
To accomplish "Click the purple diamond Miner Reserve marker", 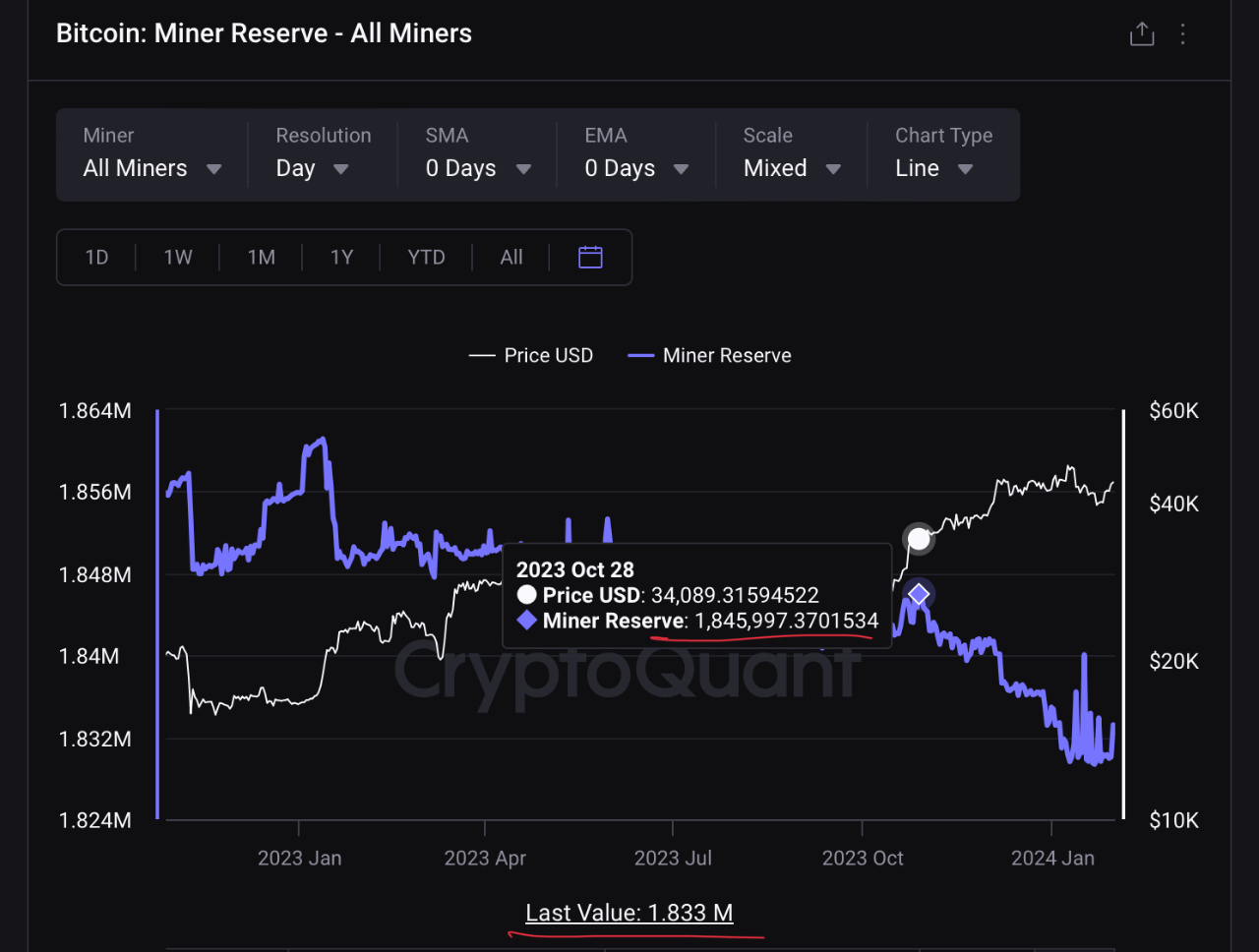I will pos(919,594).
